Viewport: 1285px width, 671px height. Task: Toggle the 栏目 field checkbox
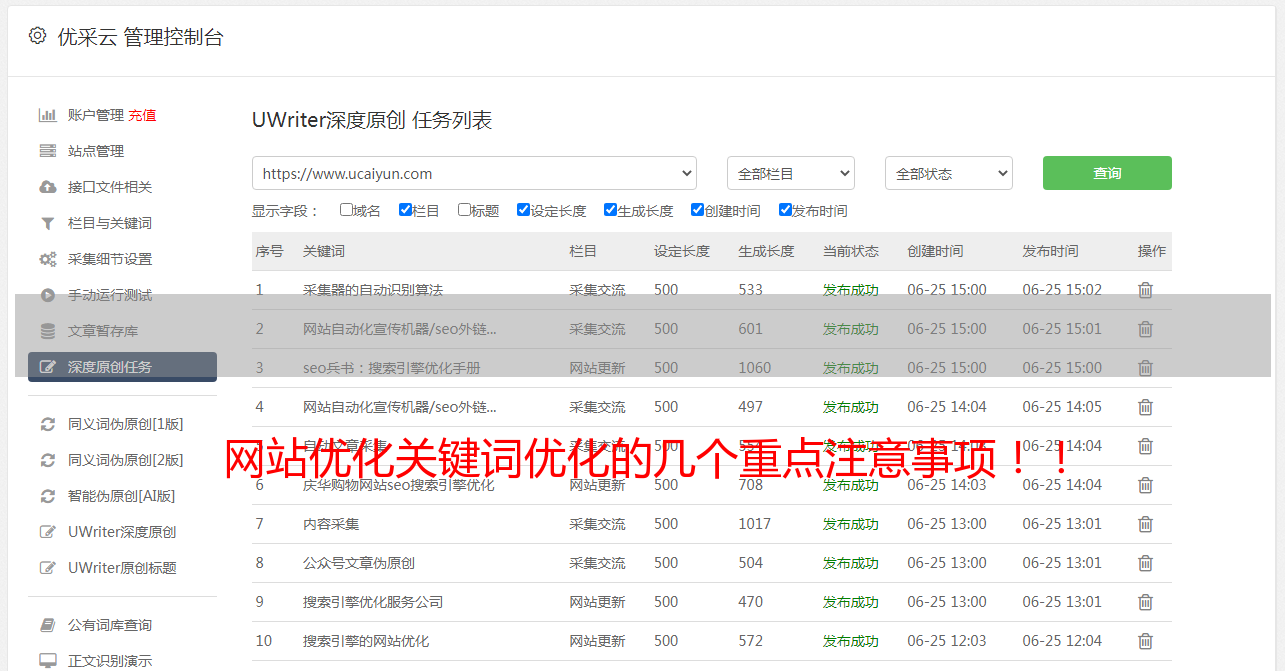(x=405, y=210)
